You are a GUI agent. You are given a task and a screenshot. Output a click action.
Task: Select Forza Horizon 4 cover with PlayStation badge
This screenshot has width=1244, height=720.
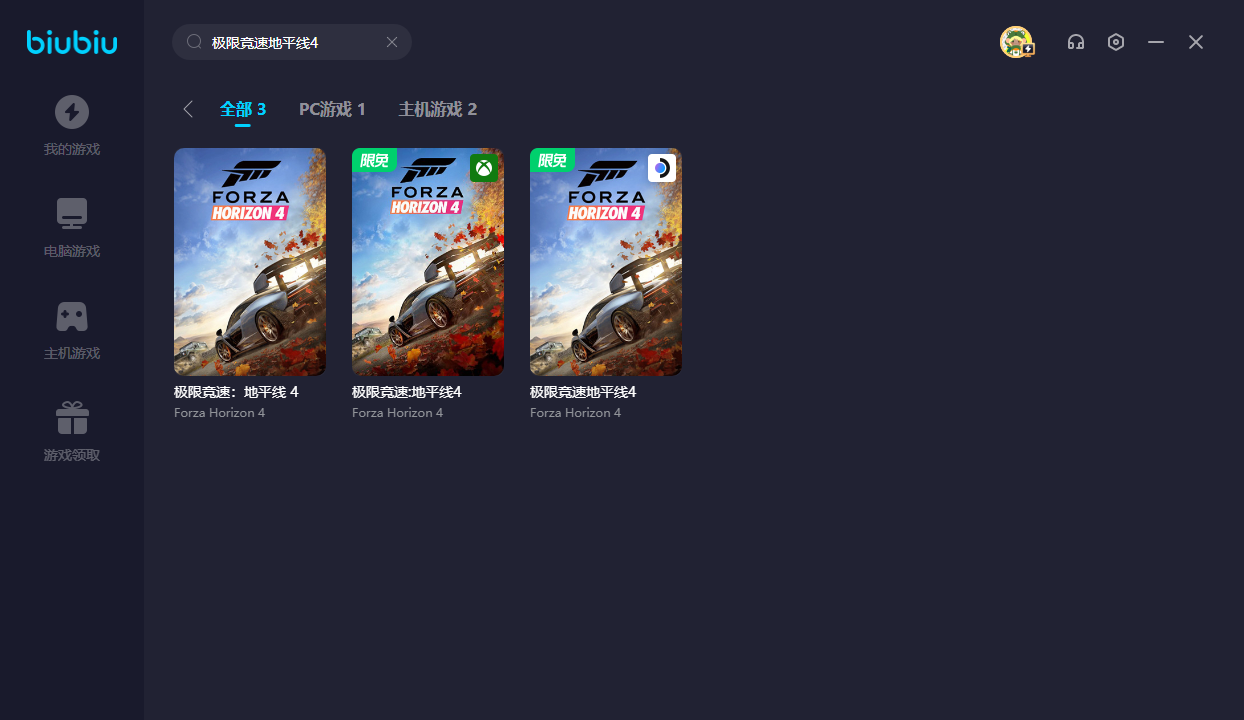click(606, 262)
